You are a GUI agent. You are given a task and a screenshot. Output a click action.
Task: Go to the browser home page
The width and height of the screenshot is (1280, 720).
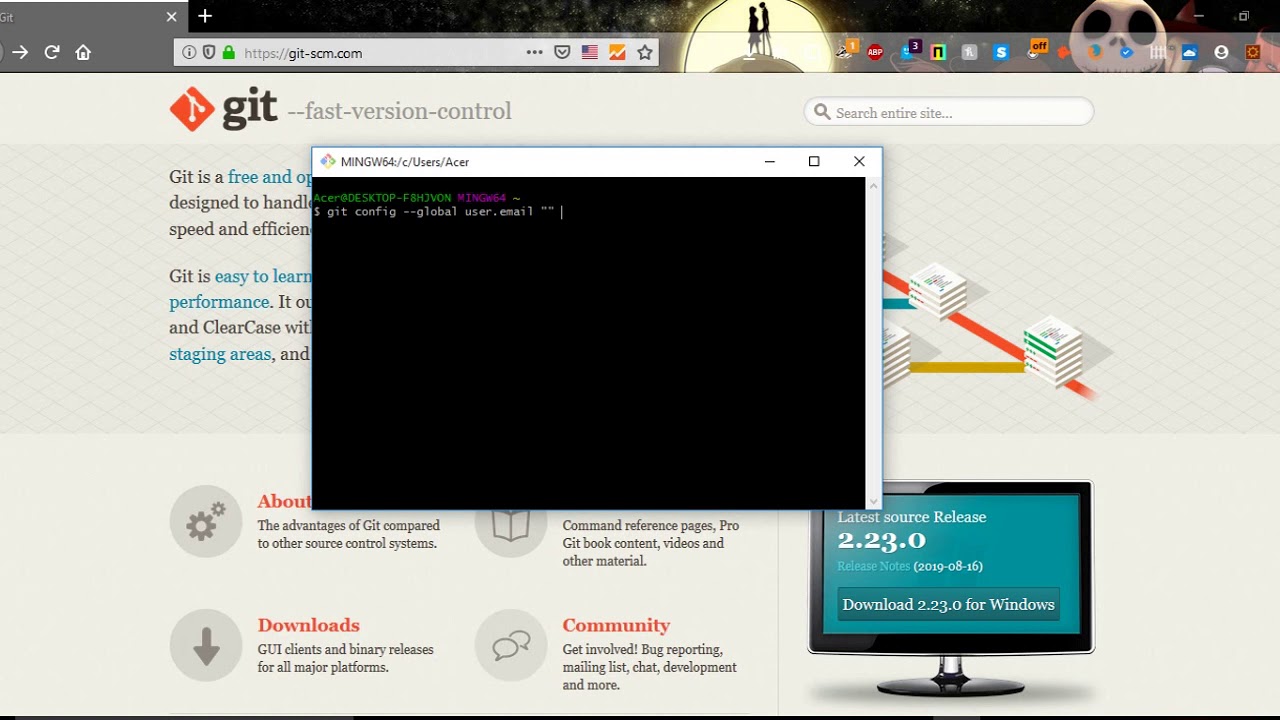[x=83, y=53]
